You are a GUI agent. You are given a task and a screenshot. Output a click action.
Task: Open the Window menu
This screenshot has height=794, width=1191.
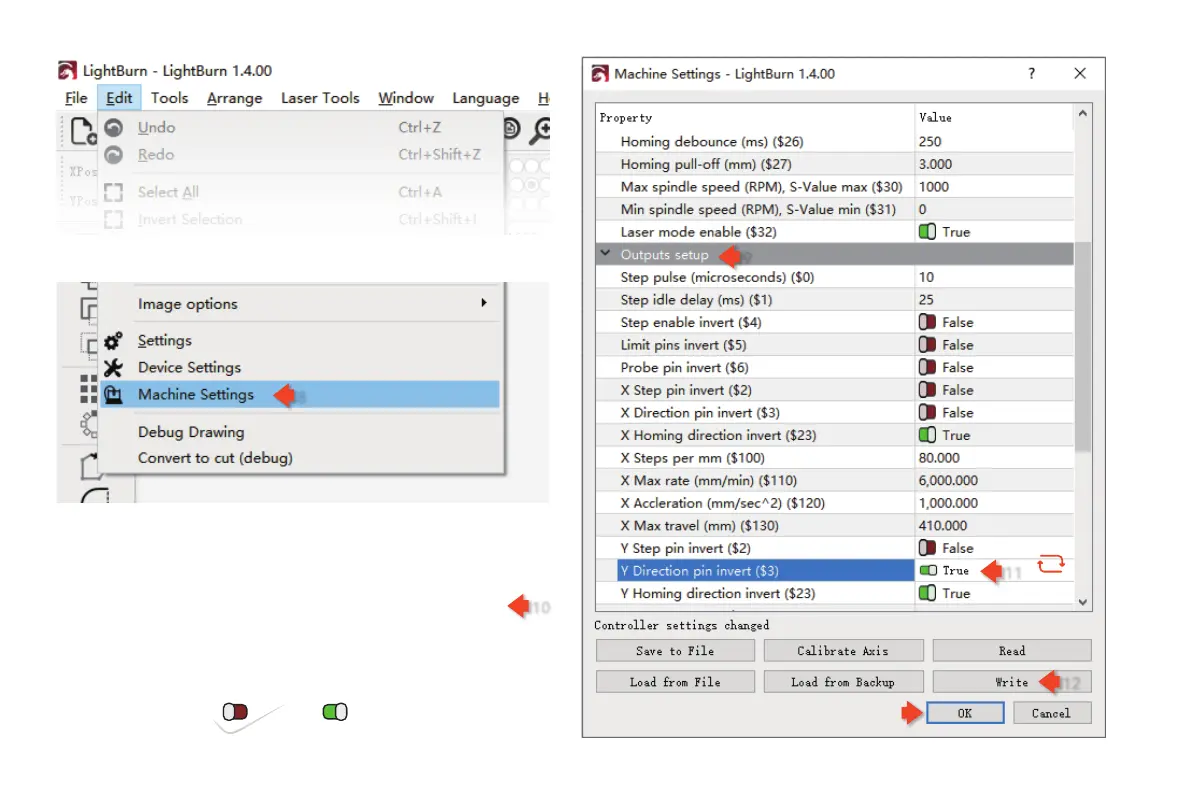406,98
